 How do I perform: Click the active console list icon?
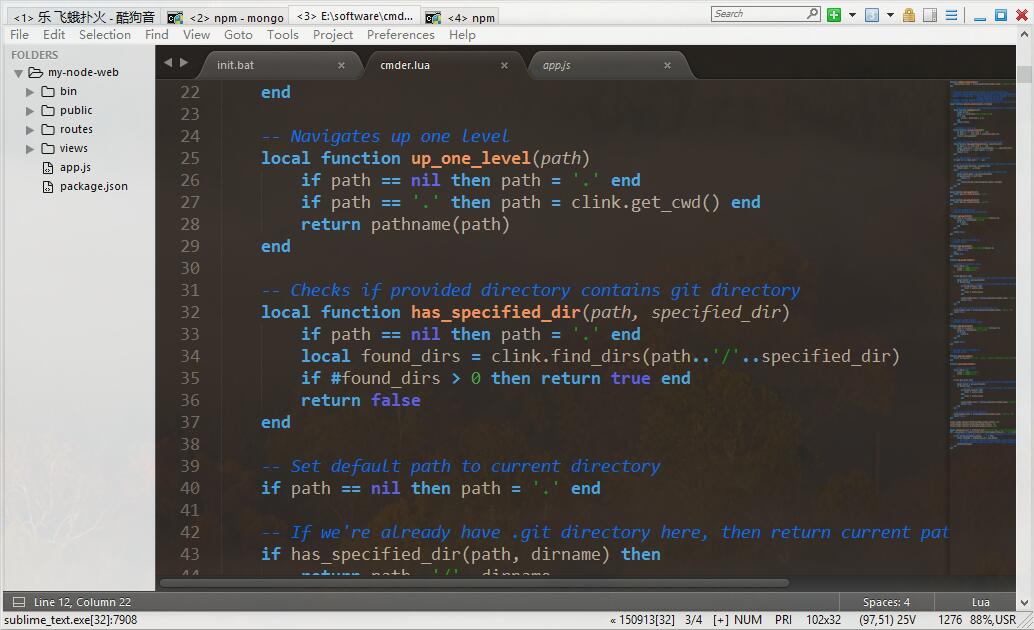point(872,15)
